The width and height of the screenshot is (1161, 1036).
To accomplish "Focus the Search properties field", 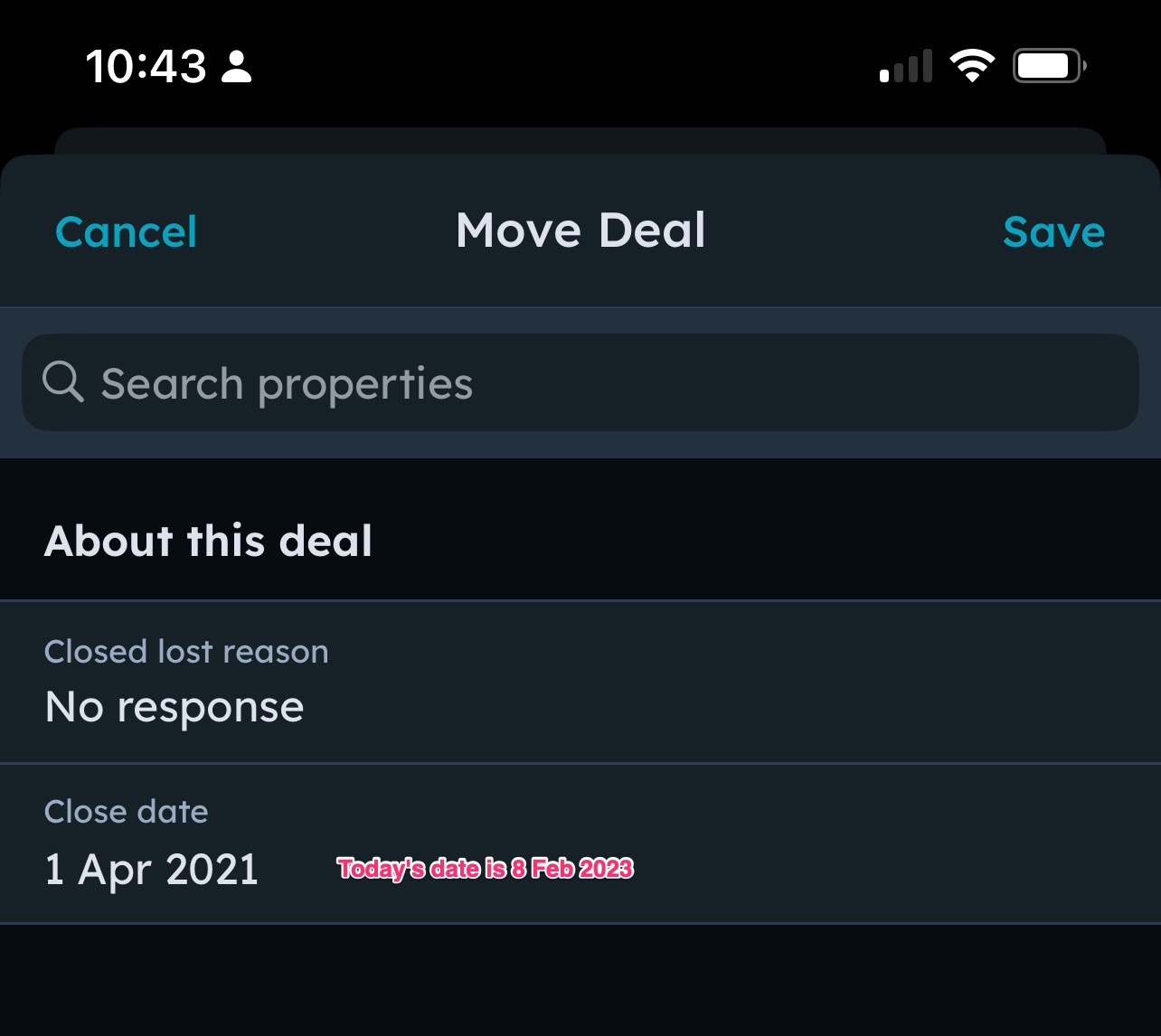I will point(597,383).
